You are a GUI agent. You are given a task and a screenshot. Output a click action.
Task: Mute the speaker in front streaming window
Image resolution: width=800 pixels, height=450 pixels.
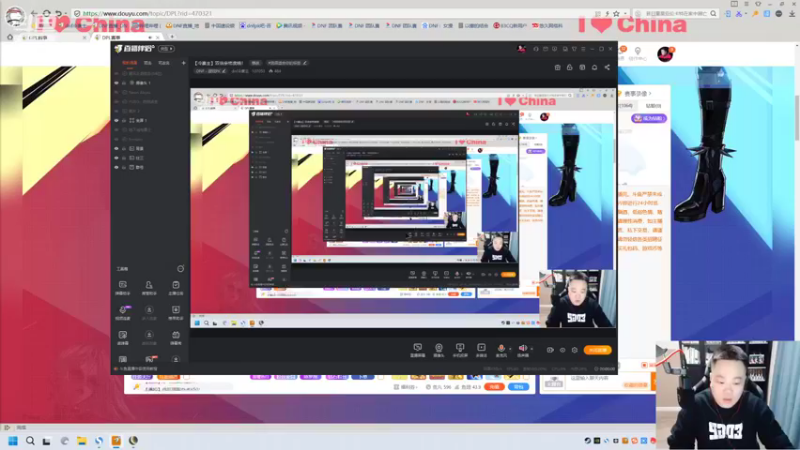(x=522, y=349)
